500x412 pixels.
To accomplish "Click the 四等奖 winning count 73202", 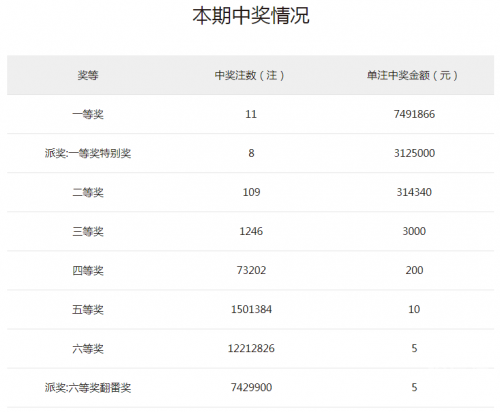I will (x=251, y=270).
